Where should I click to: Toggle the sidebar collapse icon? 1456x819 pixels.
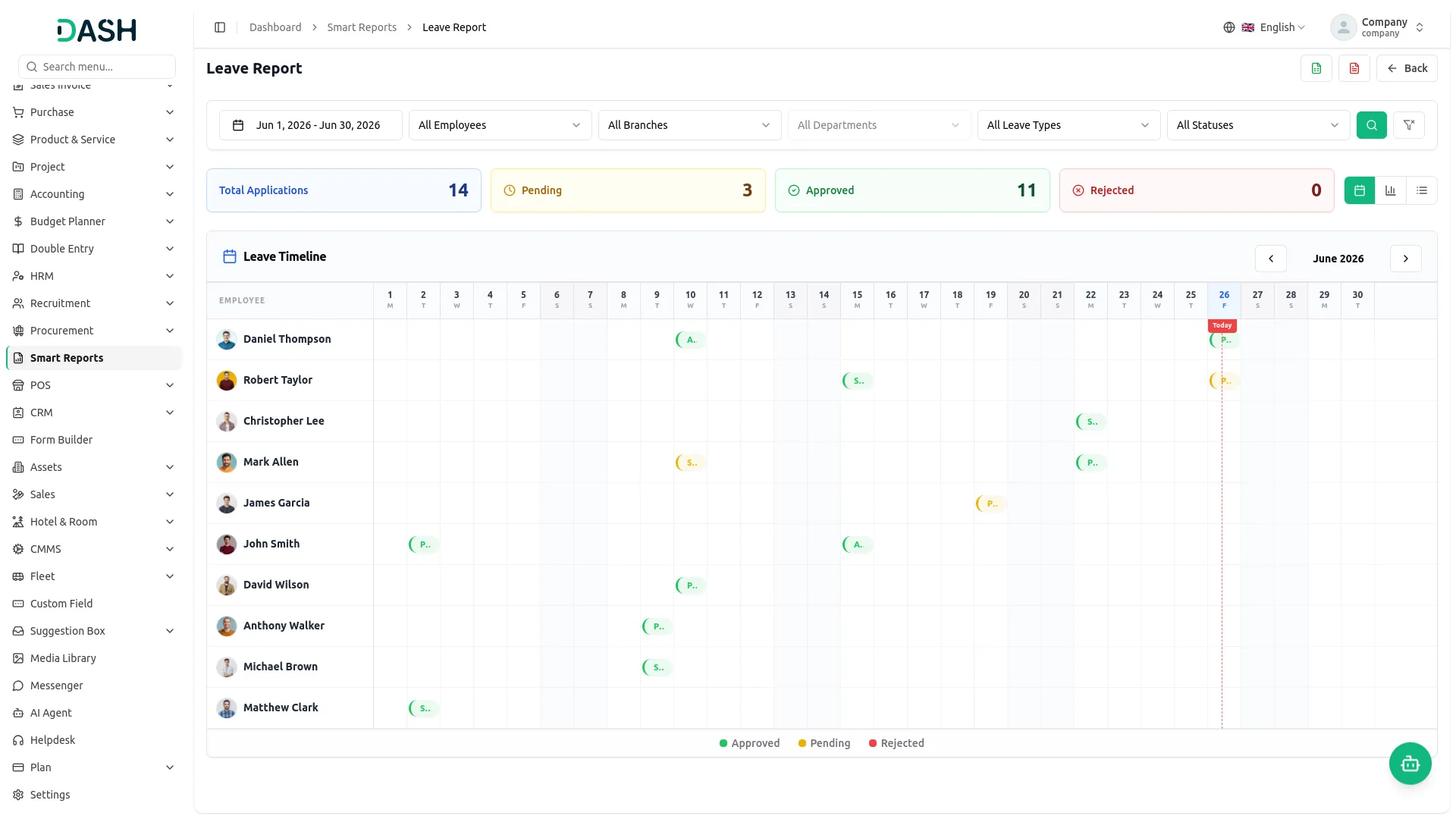tap(220, 27)
